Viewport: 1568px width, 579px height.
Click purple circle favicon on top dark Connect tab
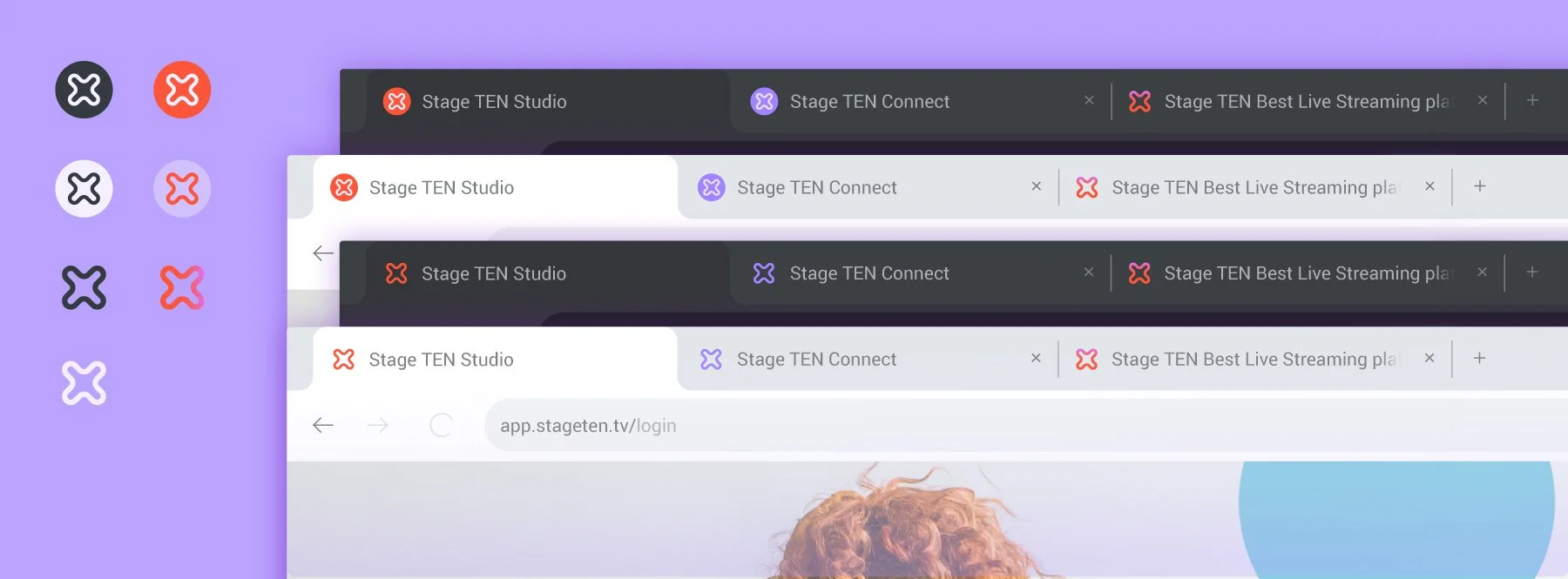pos(764,101)
